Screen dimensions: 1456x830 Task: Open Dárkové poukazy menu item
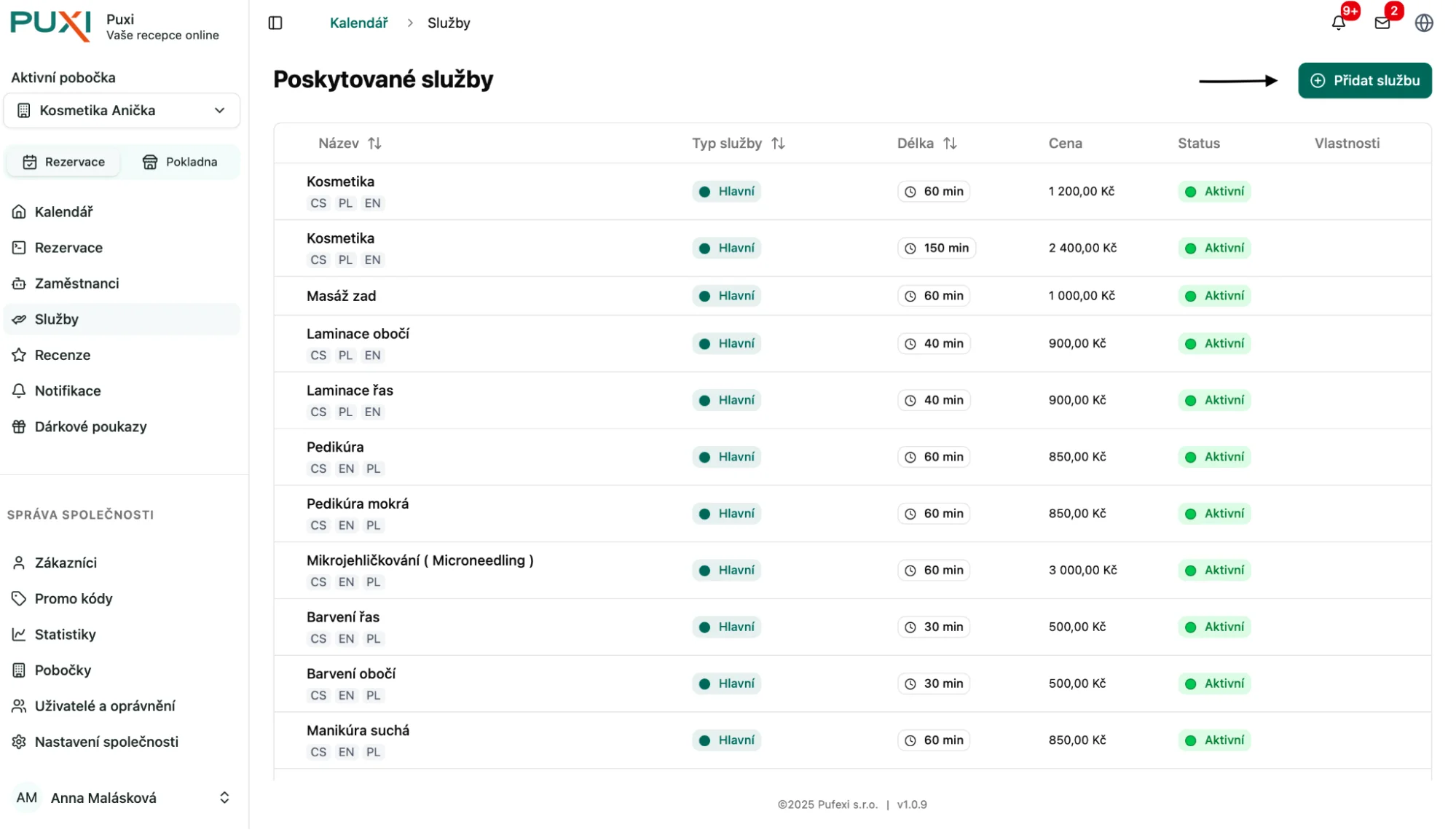(x=90, y=427)
